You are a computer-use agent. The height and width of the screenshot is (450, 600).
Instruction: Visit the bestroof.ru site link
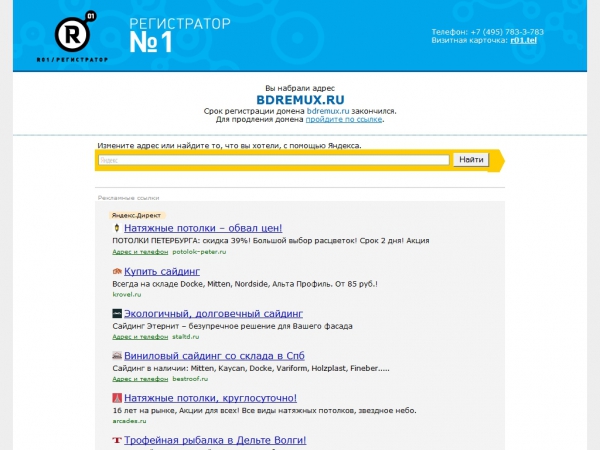pos(190,379)
